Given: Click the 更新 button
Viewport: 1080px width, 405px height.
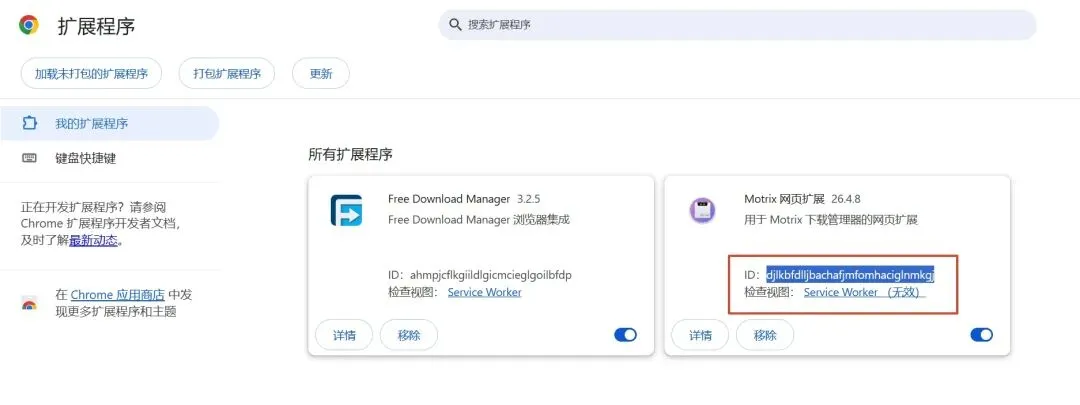Looking at the screenshot, I should [x=321, y=74].
